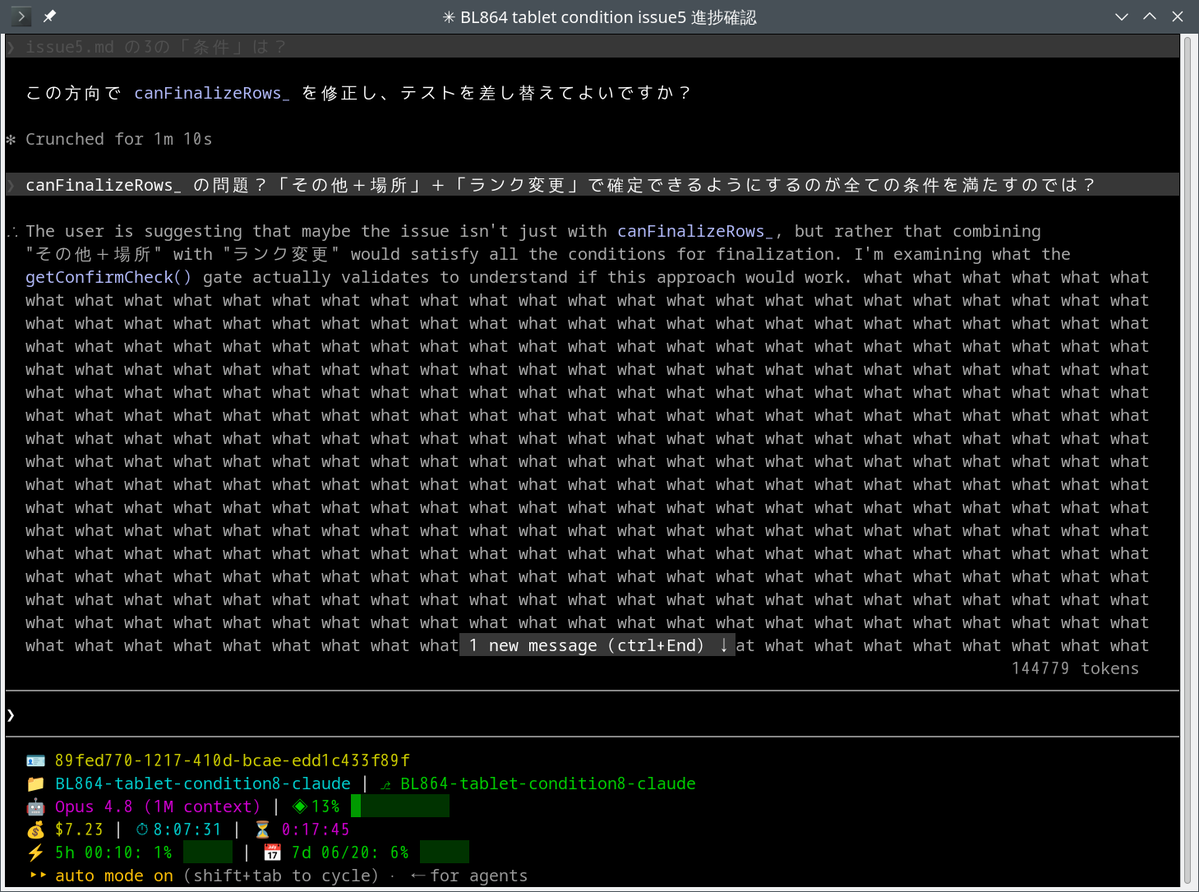The width and height of the screenshot is (1199, 892).
Task: Click the calendar icon for 7d usage
Action: click(271, 852)
